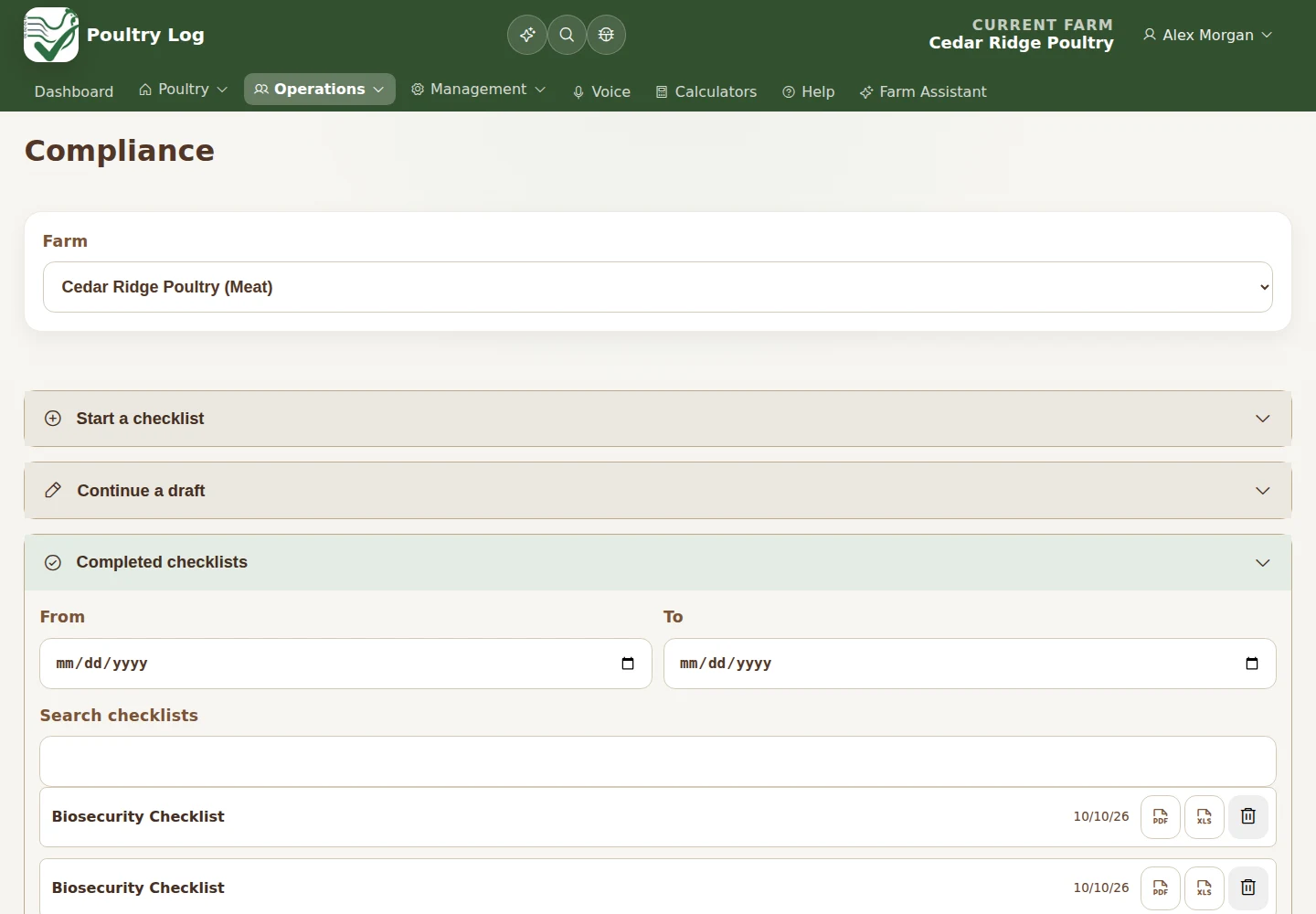Image resolution: width=1316 pixels, height=914 pixels.
Task: Open the sparkle AI assistant icon in header
Action: [x=527, y=35]
